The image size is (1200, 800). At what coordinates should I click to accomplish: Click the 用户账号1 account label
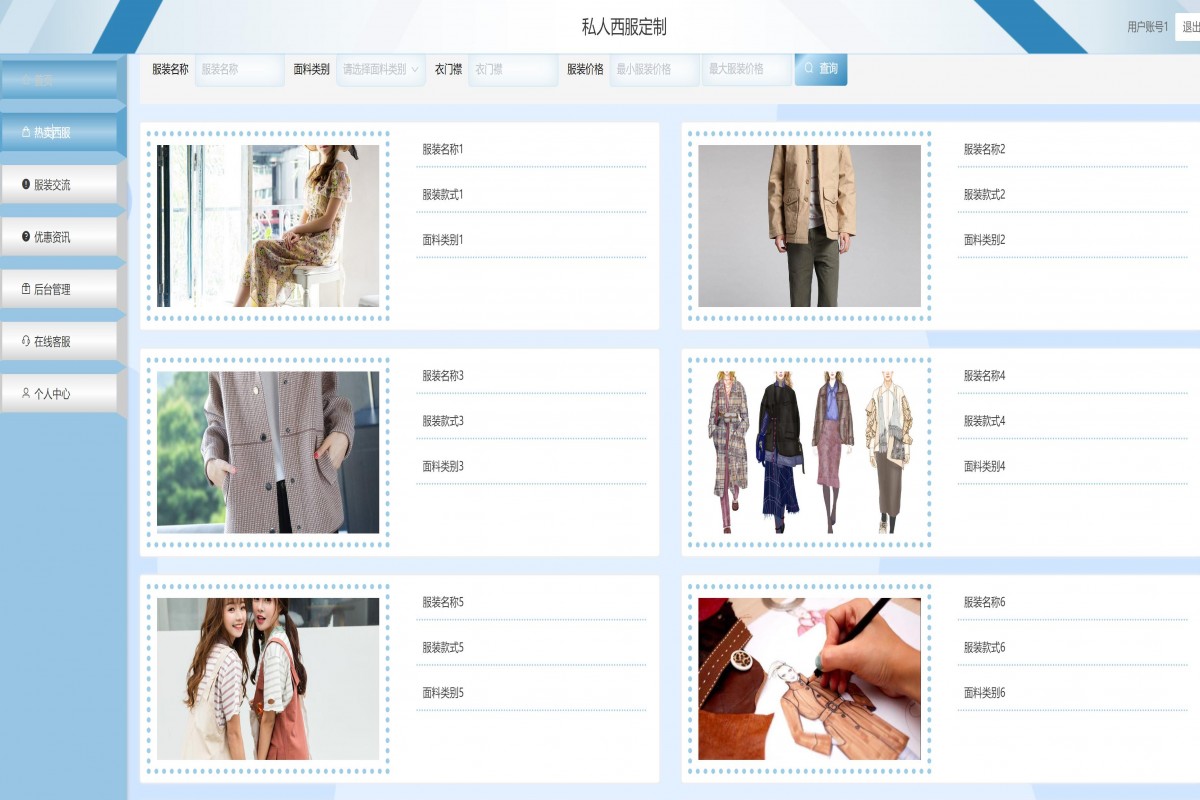tap(1147, 27)
